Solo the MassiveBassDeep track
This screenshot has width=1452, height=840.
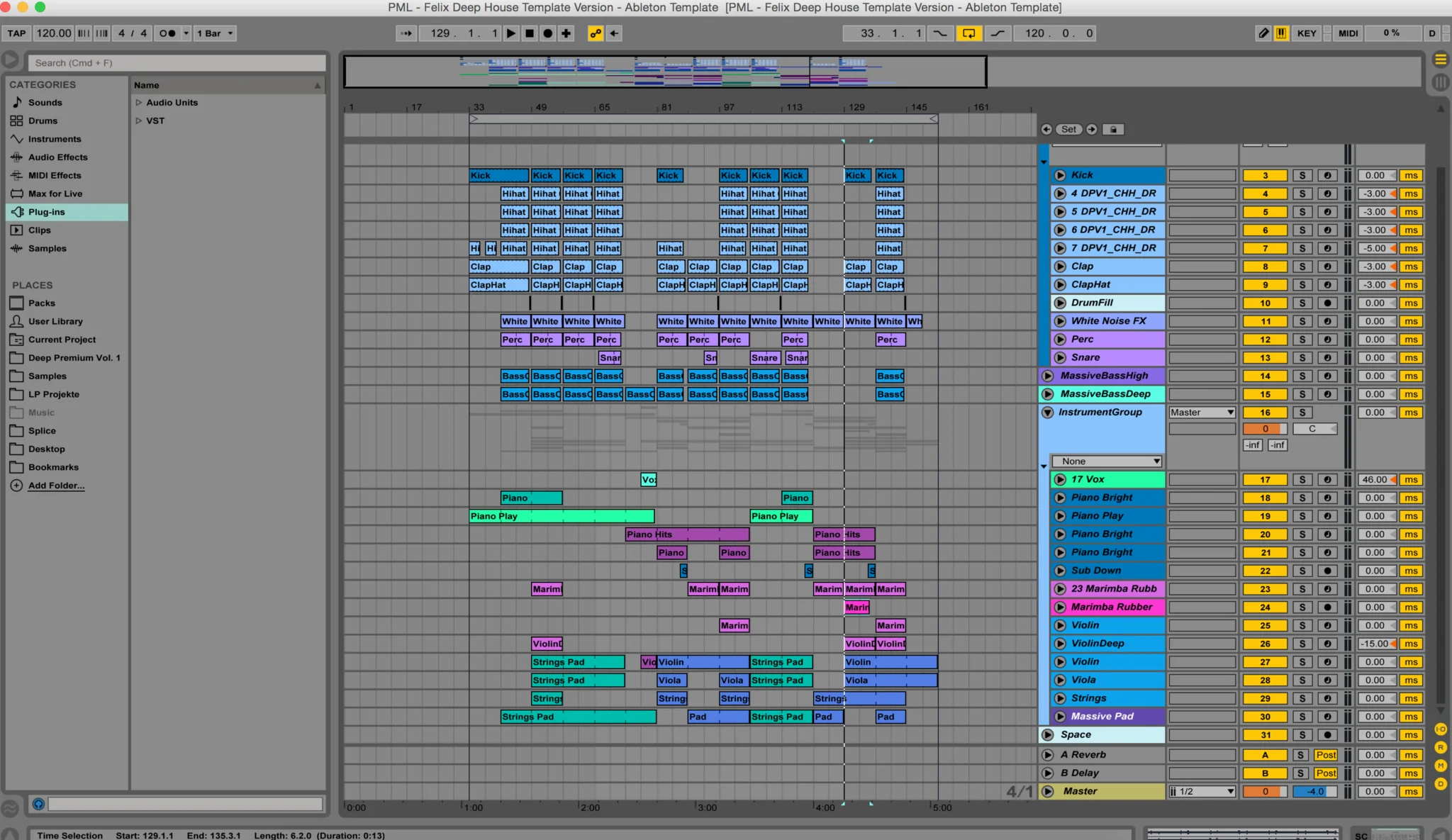pyautogui.click(x=1302, y=394)
